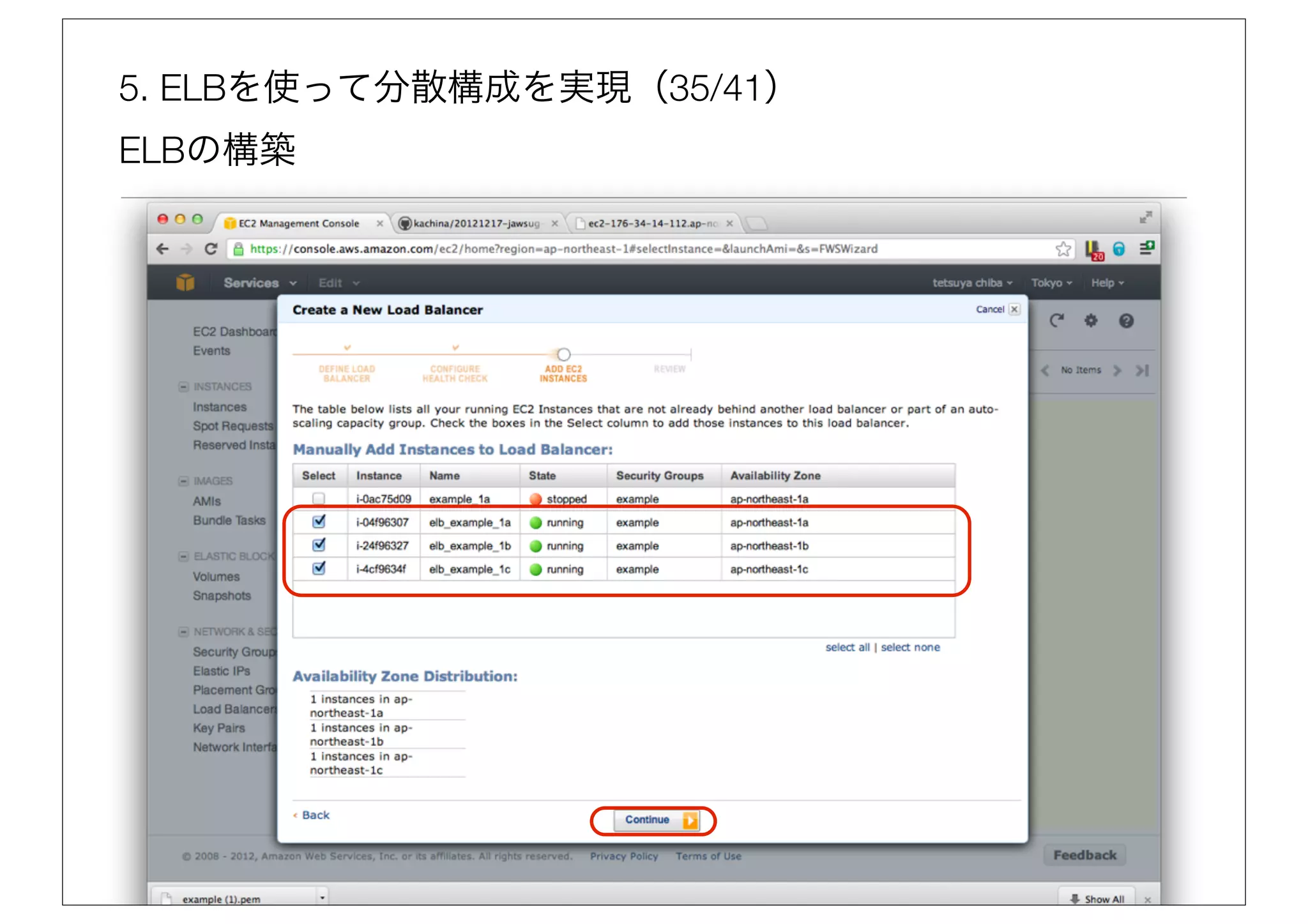Click the Continue button
The width and height of the screenshot is (1308, 924).
pos(656,820)
